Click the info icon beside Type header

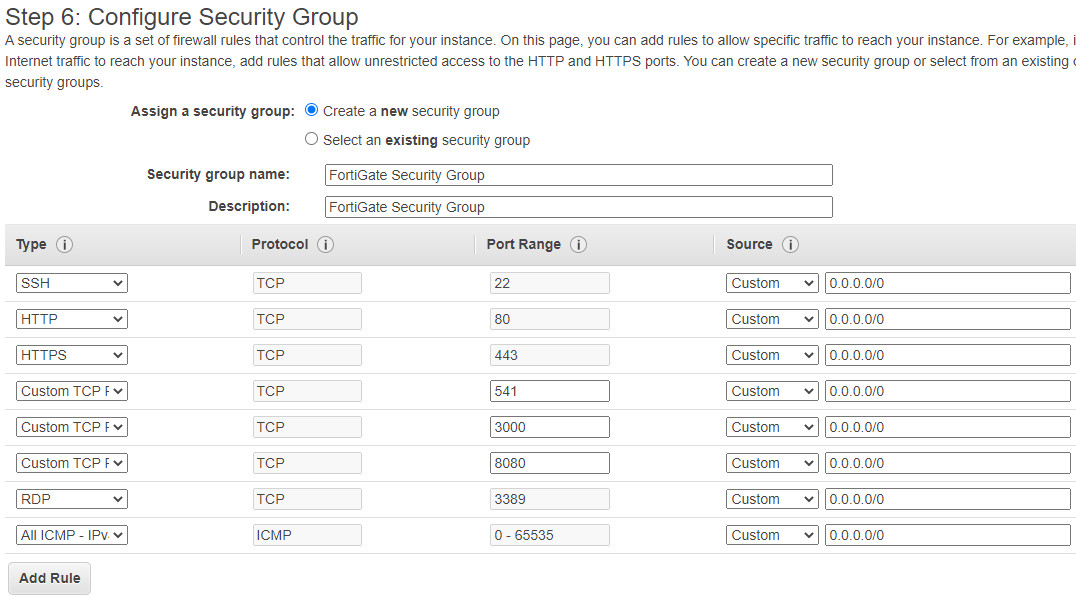(x=65, y=244)
